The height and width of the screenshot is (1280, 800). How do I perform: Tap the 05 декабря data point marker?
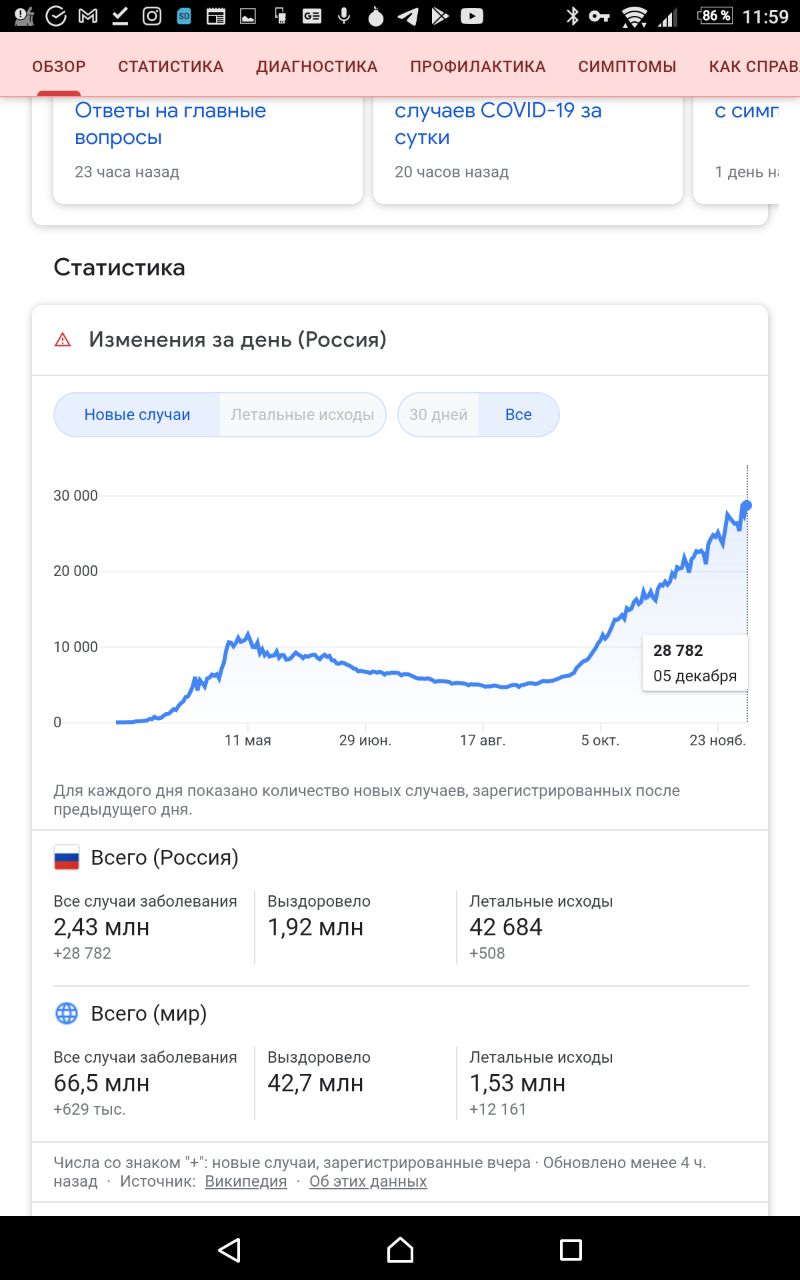pos(746,505)
